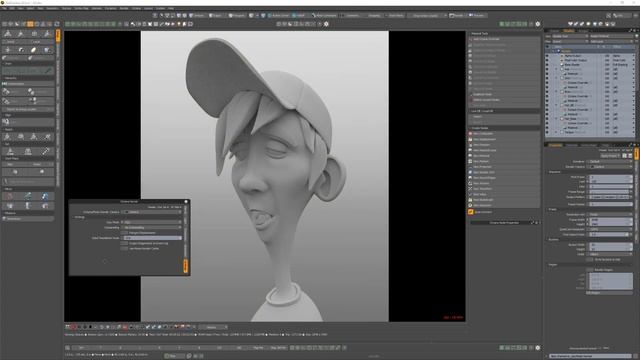Open the Assign Material dropdown
This screenshot has width=640, height=360.
coord(612,36)
